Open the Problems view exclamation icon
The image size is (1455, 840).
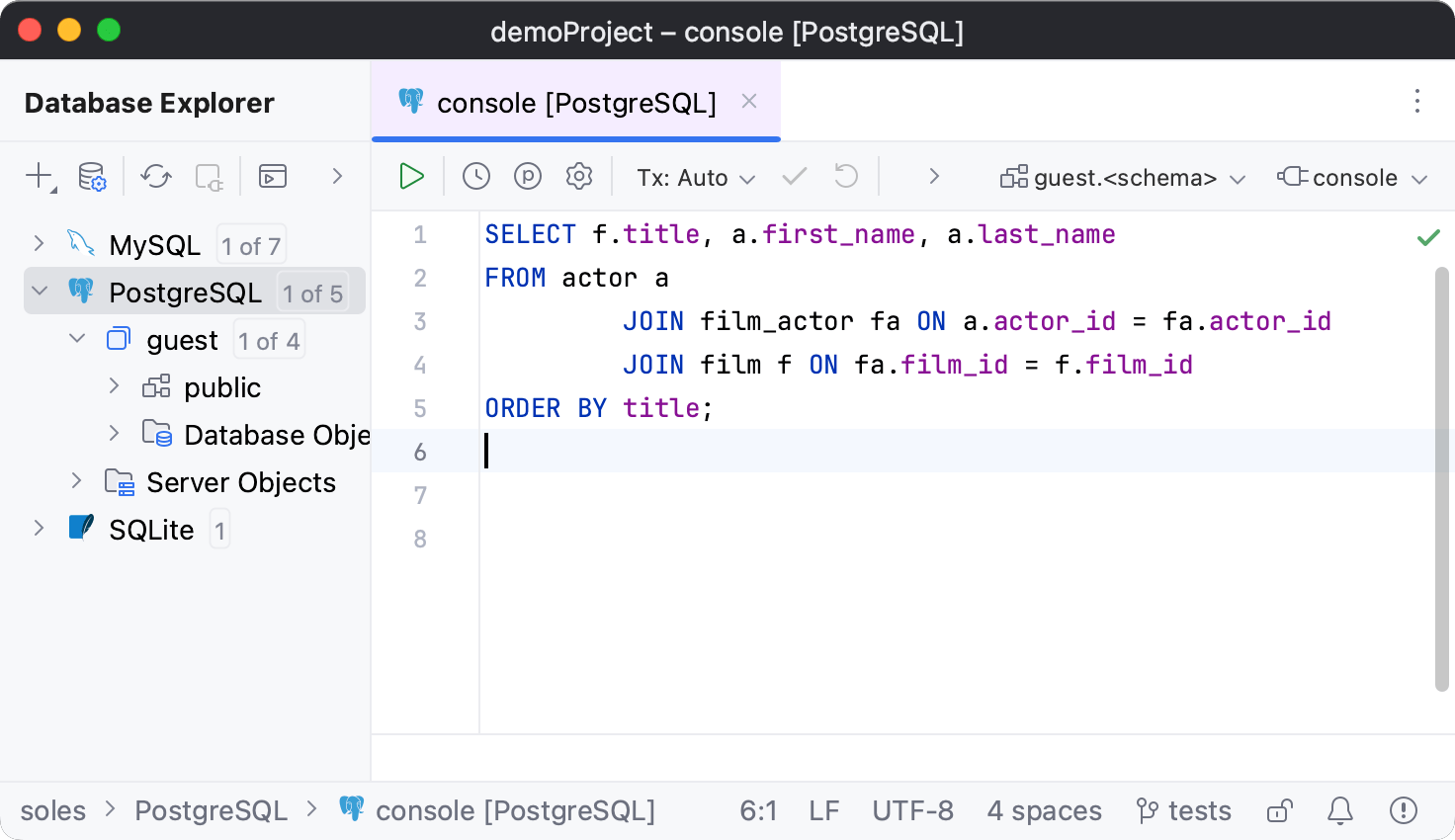[x=1403, y=810]
